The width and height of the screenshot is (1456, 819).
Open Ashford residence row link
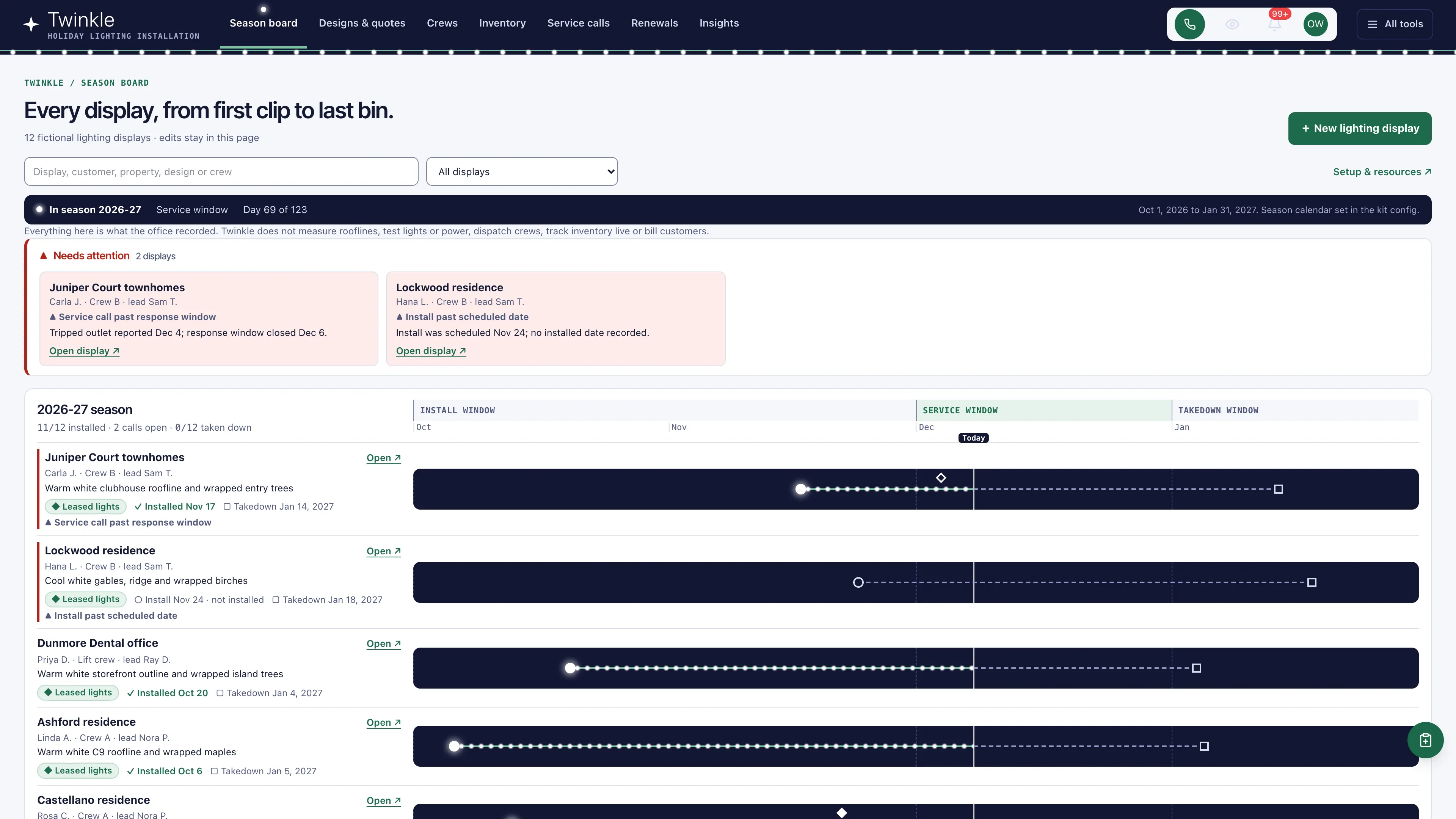coord(383,722)
